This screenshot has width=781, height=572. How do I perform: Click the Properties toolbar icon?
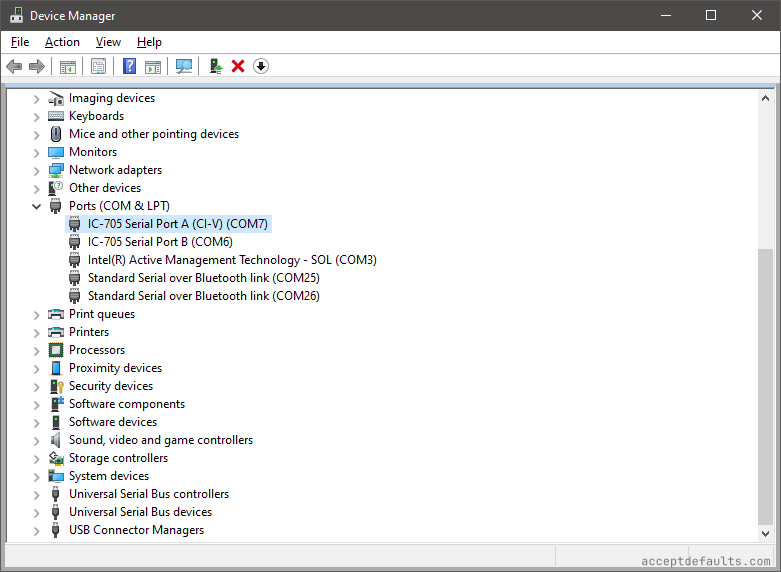(x=98, y=66)
